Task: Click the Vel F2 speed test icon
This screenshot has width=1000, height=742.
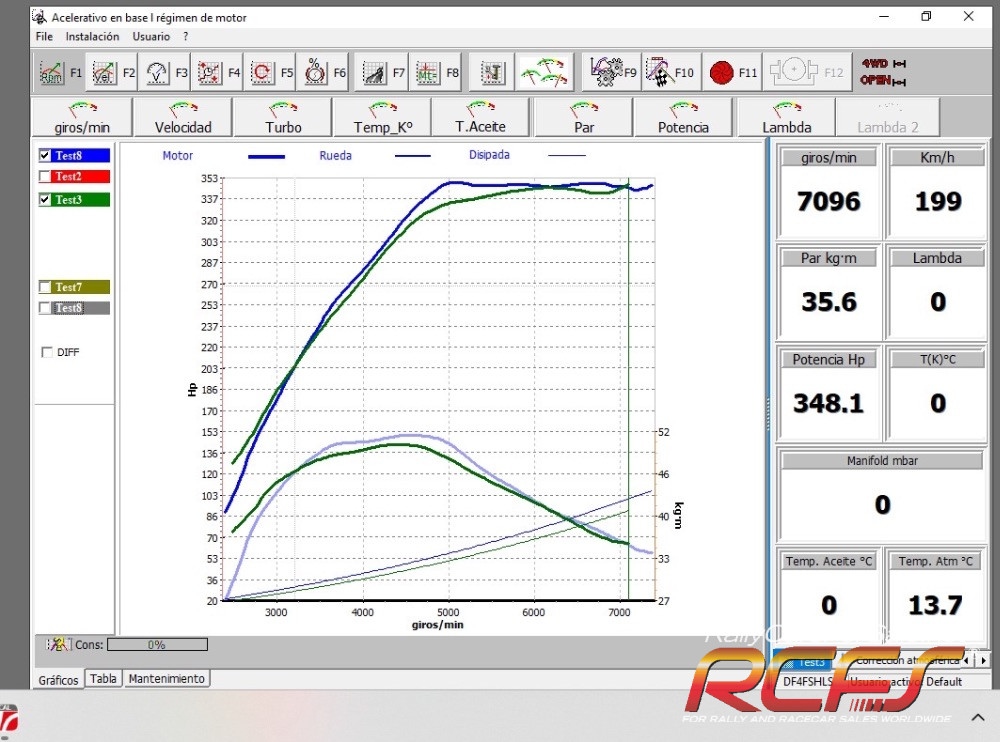Action: (x=104, y=72)
